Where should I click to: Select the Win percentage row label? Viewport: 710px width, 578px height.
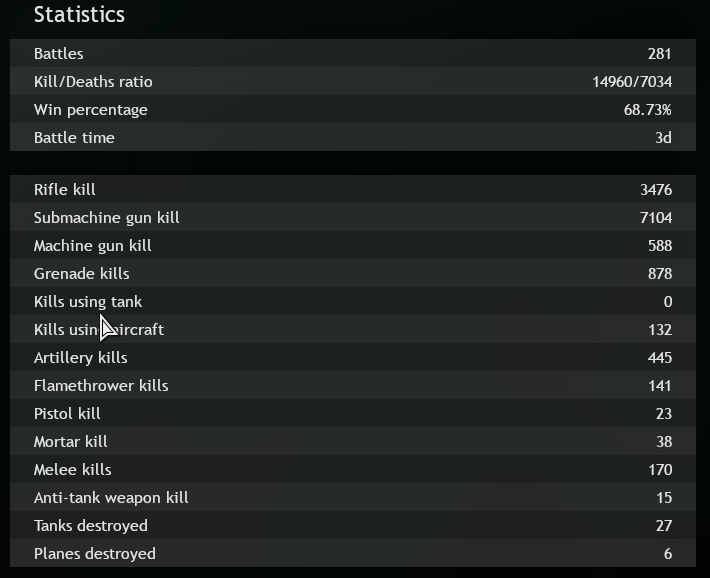(90, 110)
